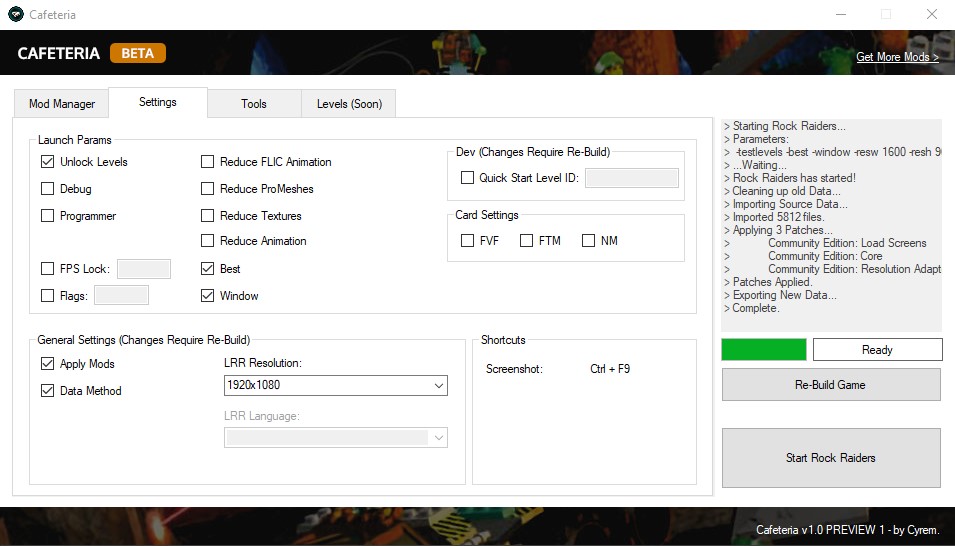955x546 pixels.
Task: Uncheck the Unlock Levels checkbox
Action: 48,161
